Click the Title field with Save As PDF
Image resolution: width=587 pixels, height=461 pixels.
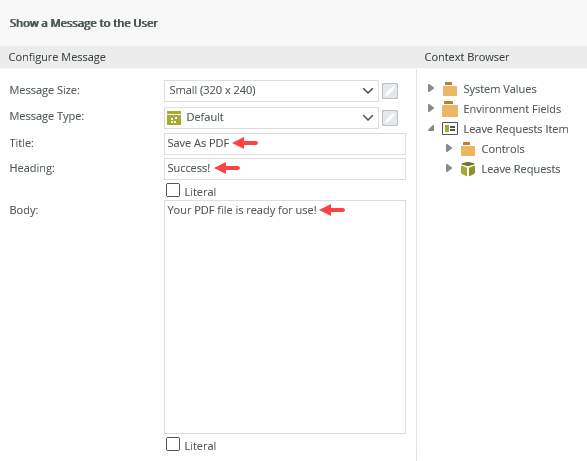pos(285,144)
